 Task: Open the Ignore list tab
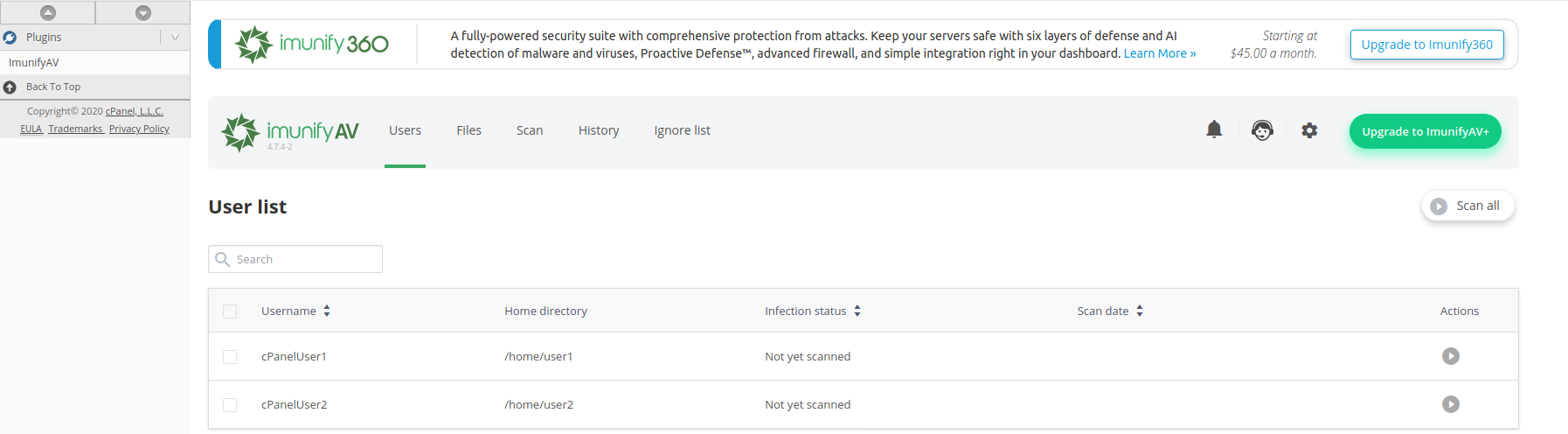[x=682, y=130]
